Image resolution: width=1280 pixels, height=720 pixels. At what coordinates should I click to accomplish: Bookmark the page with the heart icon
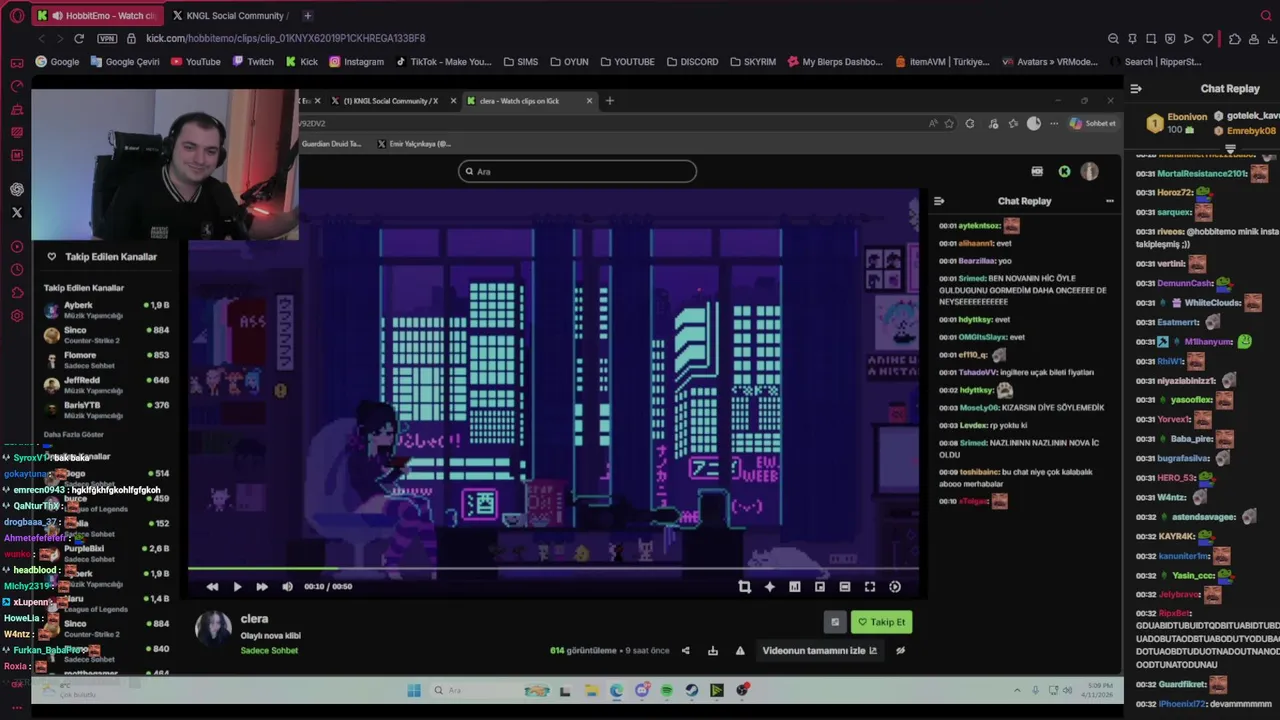(x=1208, y=39)
